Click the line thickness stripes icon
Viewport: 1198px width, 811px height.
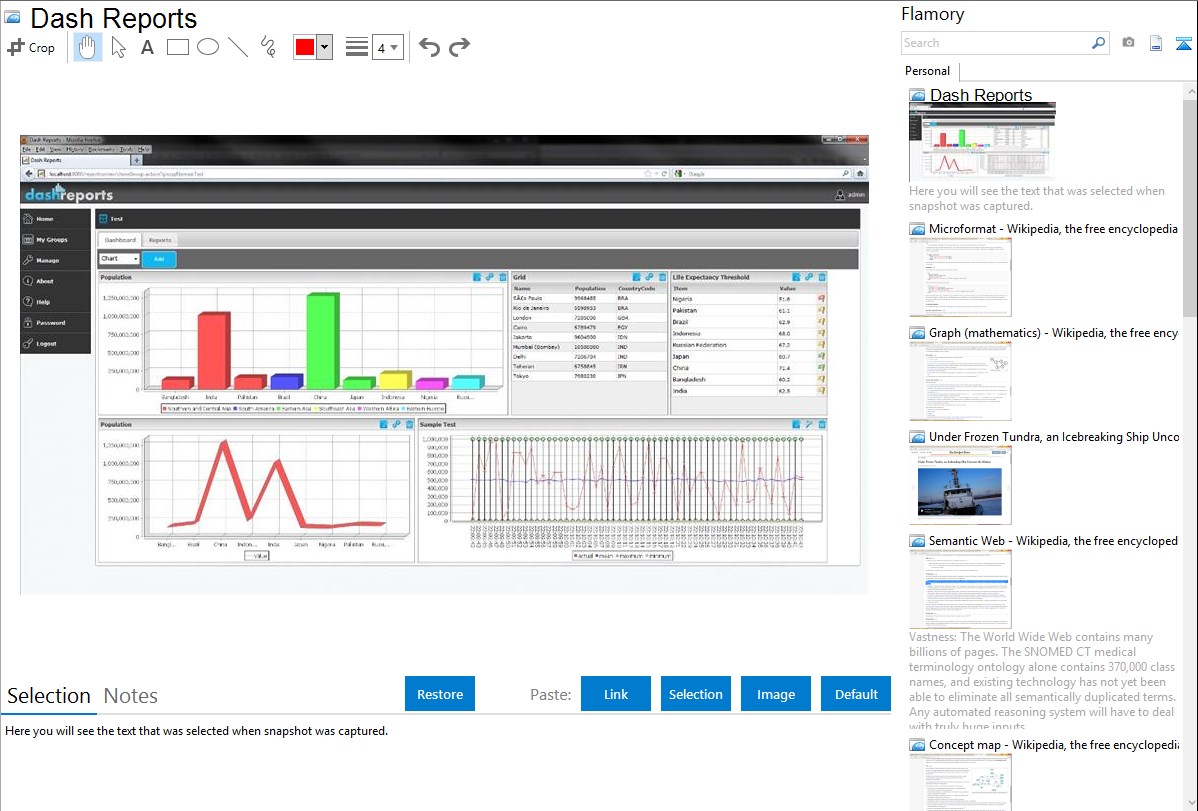coord(356,47)
